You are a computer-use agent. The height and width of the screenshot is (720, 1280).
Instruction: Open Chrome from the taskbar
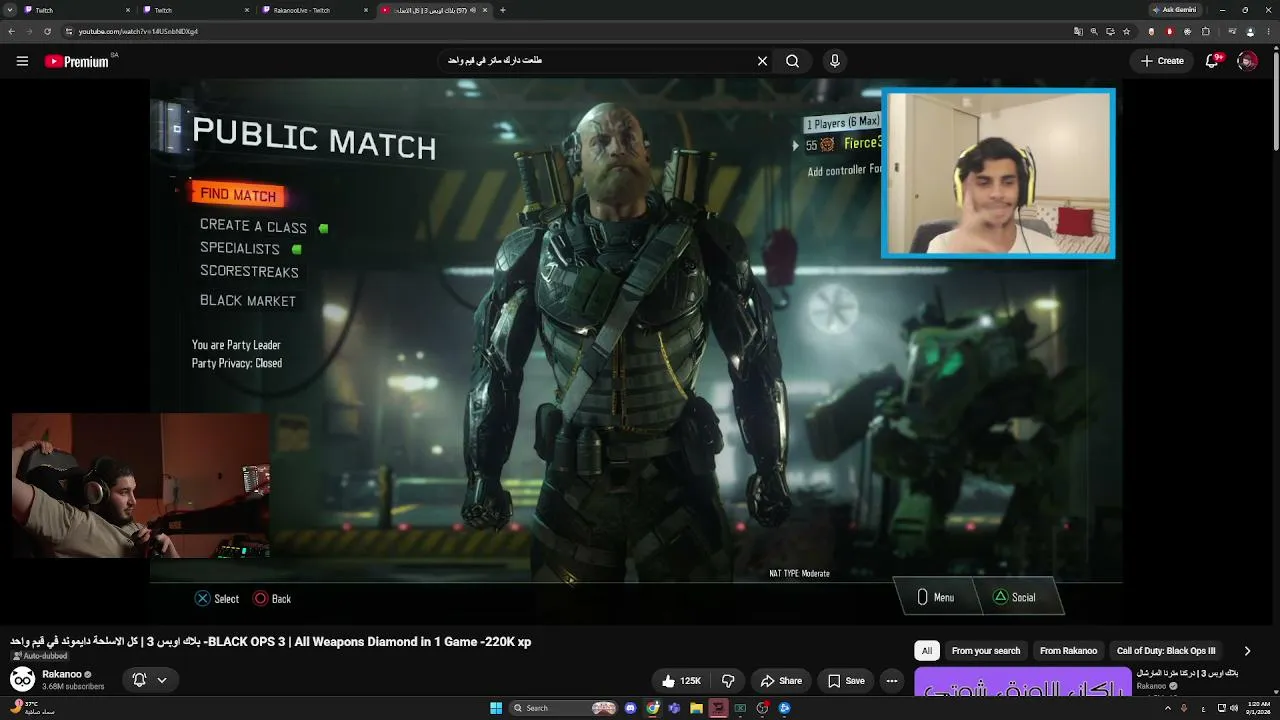653,708
